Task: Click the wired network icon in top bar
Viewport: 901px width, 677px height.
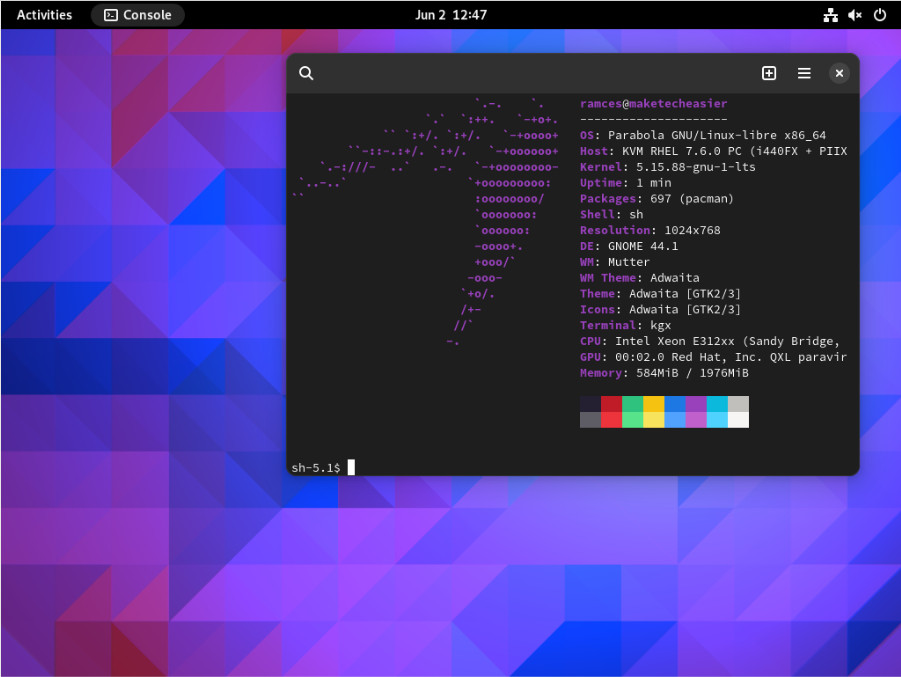Action: [831, 14]
